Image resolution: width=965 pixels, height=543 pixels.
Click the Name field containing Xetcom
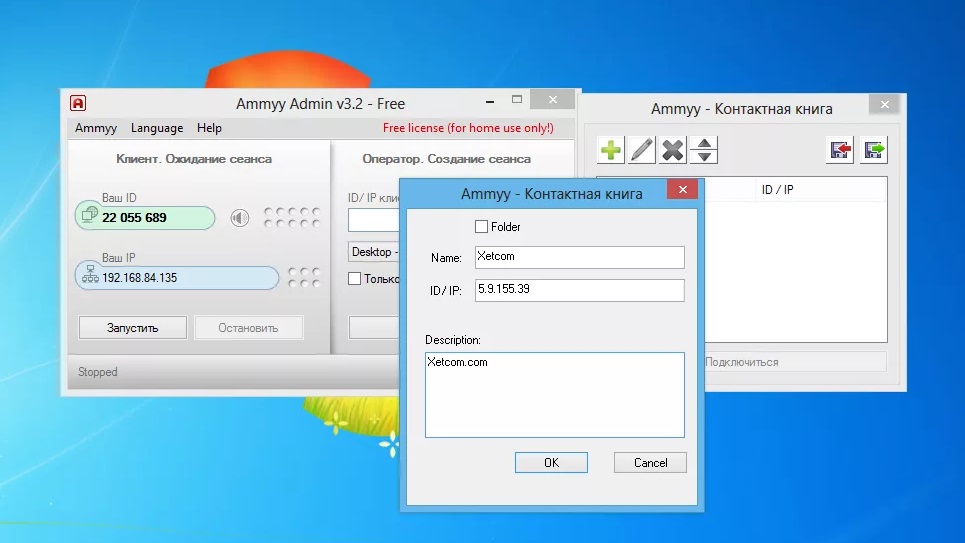[579, 257]
